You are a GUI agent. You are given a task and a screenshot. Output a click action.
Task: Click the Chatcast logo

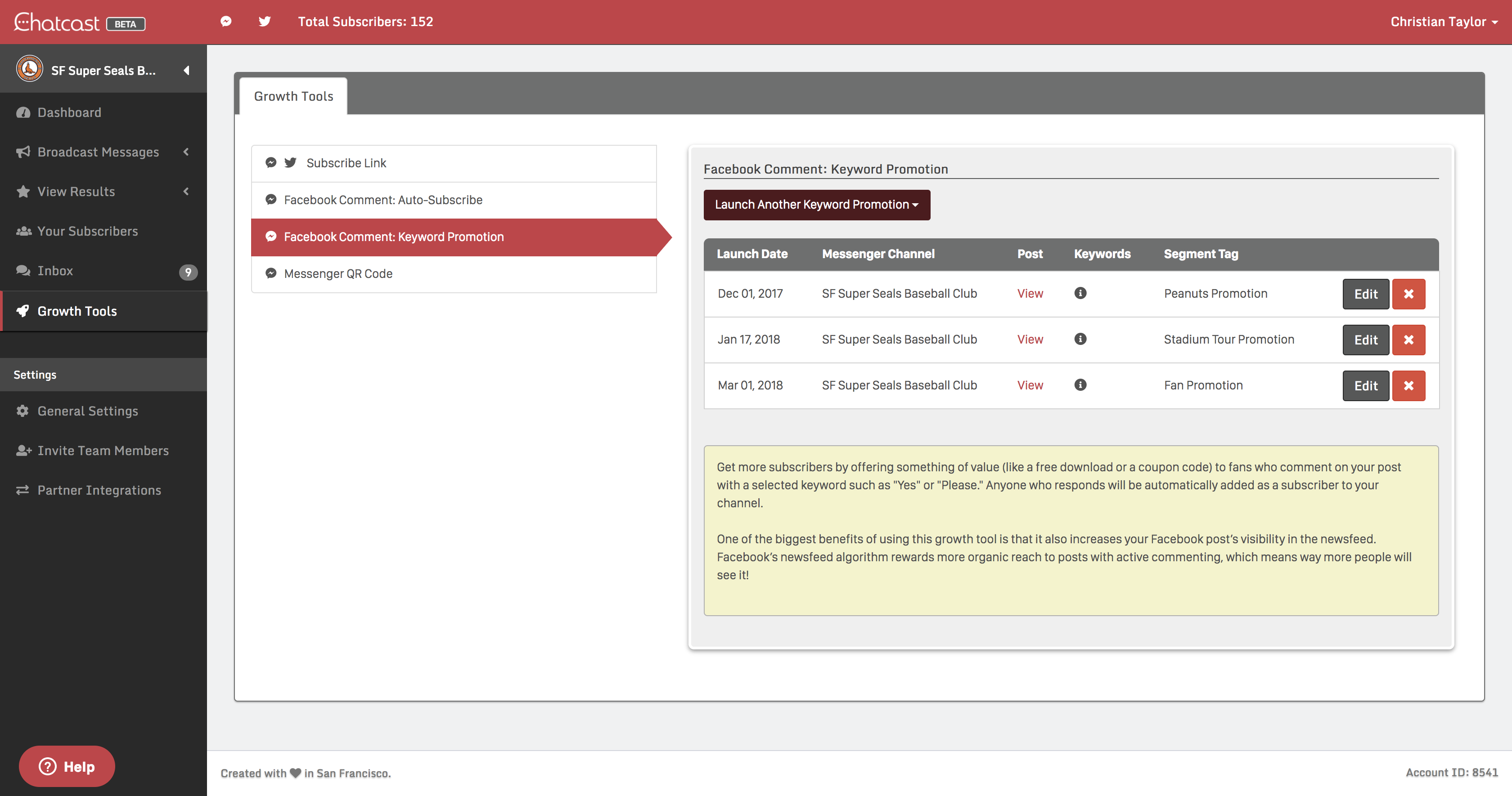point(57,22)
